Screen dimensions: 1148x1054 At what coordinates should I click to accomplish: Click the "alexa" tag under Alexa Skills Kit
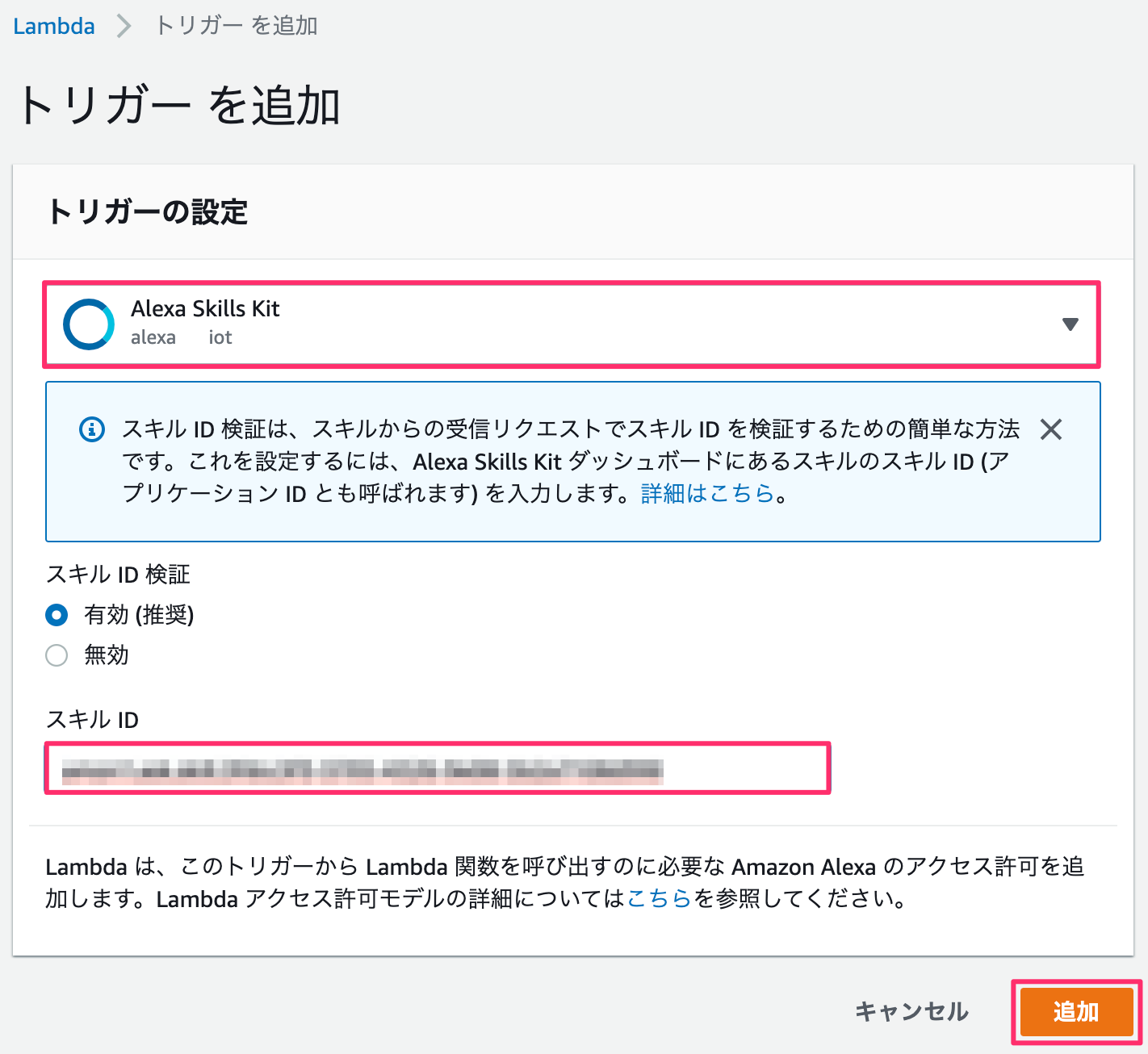click(x=153, y=337)
